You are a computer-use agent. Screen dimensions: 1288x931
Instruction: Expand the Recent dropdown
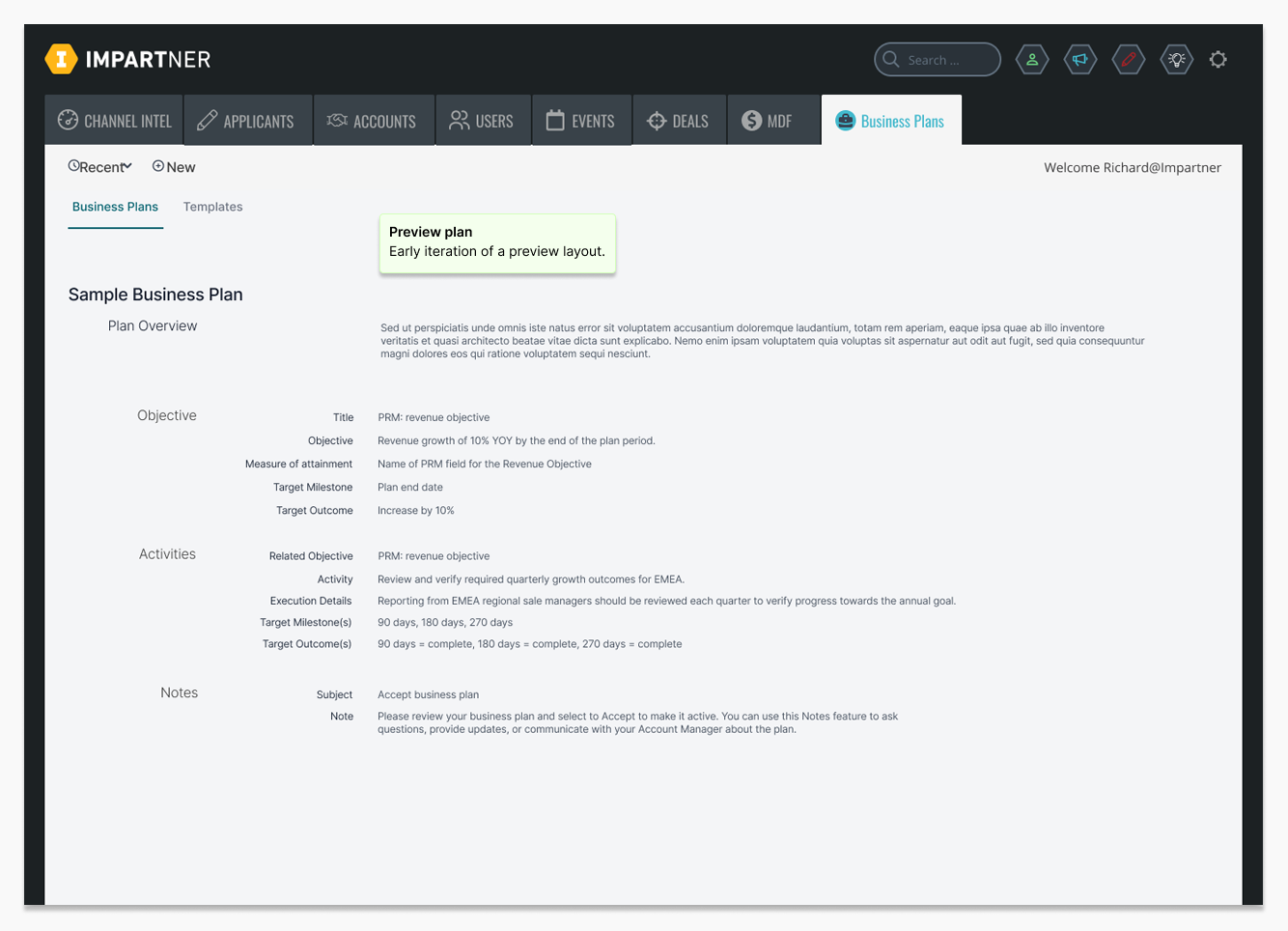(100, 167)
